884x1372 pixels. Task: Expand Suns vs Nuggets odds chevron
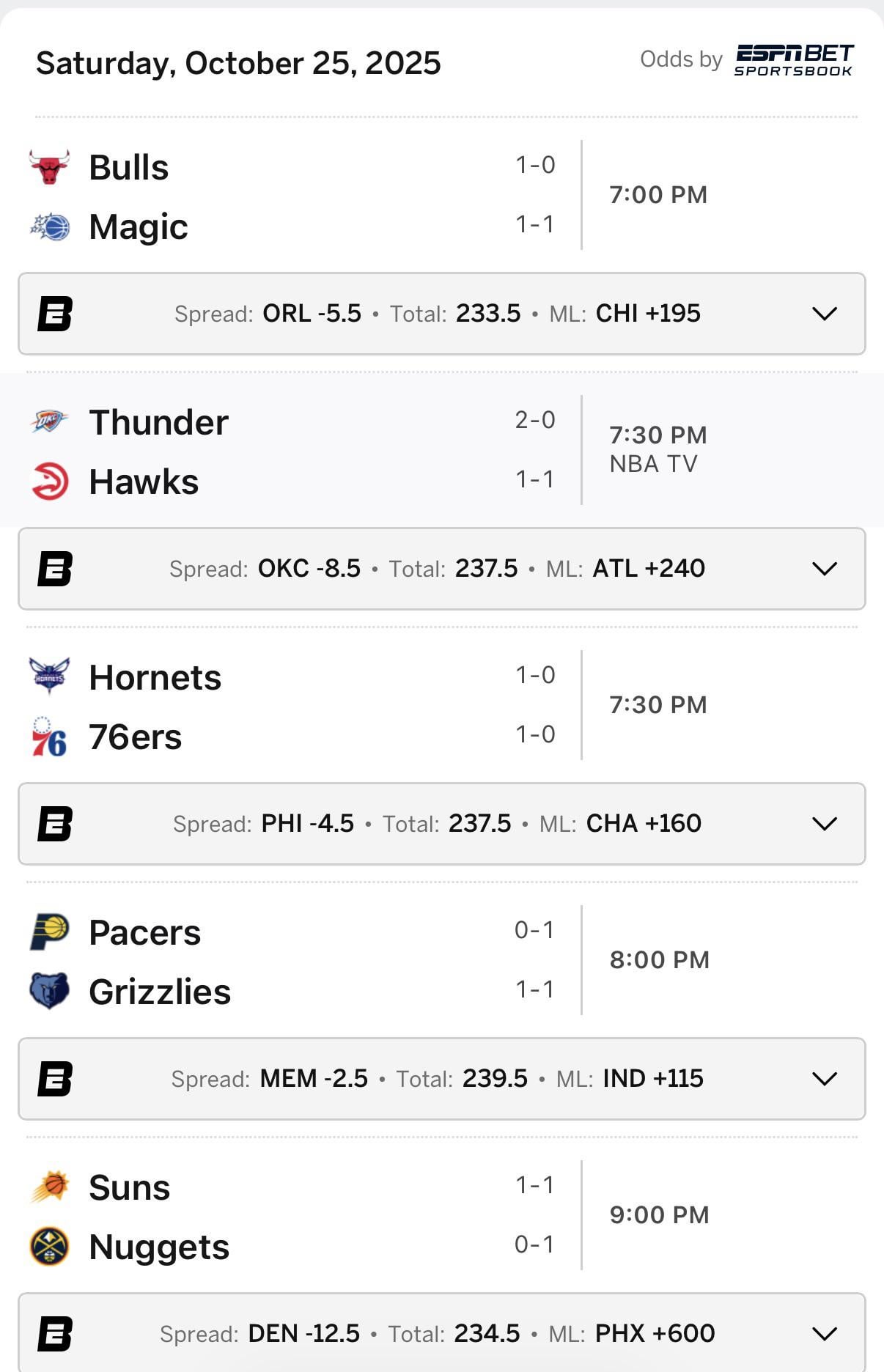pyautogui.click(x=825, y=1334)
